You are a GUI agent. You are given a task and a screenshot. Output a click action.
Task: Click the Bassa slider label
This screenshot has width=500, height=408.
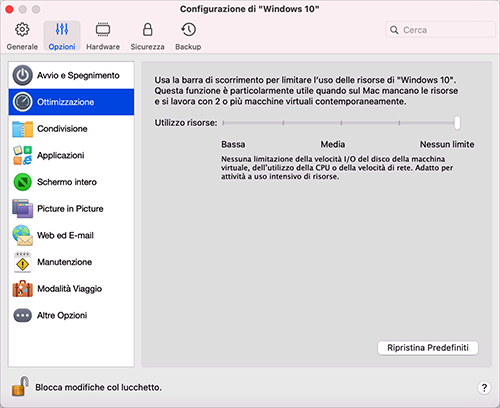[233, 144]
